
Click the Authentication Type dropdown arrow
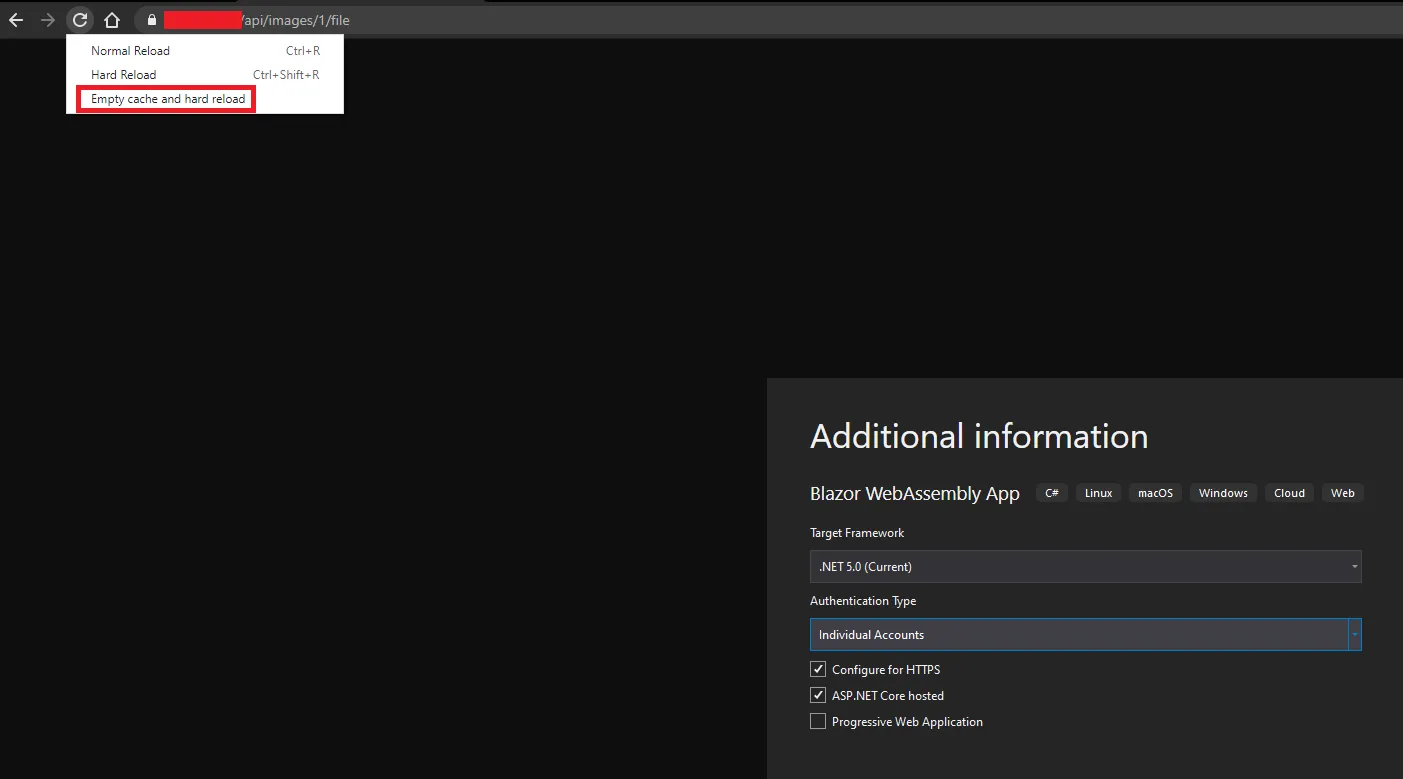[x=1355, y=635]
